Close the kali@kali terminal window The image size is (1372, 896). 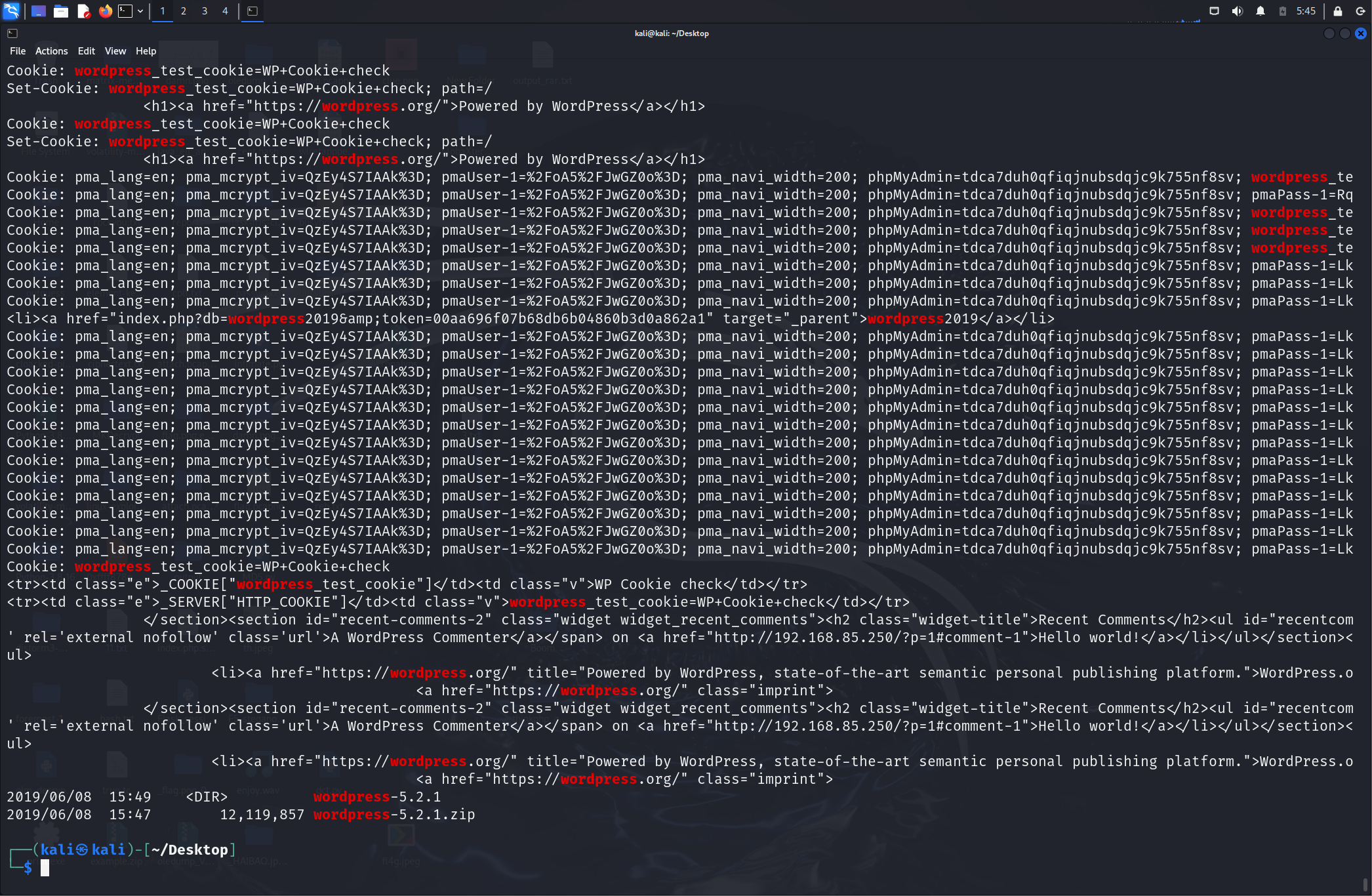pyautogui.click(x=1361, y=33)
